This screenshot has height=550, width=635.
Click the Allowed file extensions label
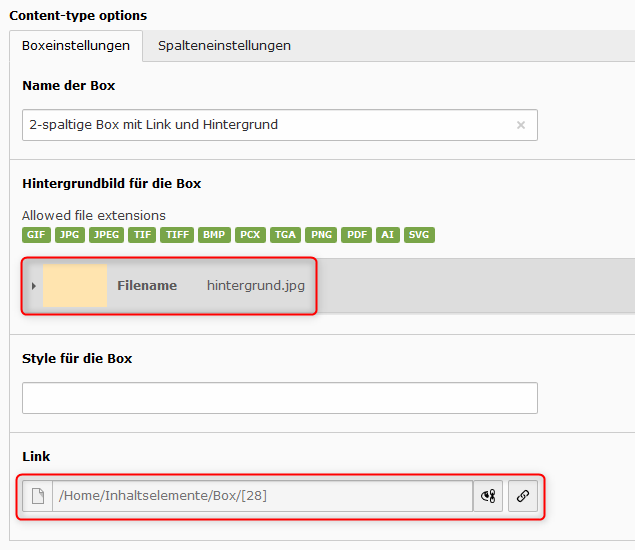click(94, 215)
